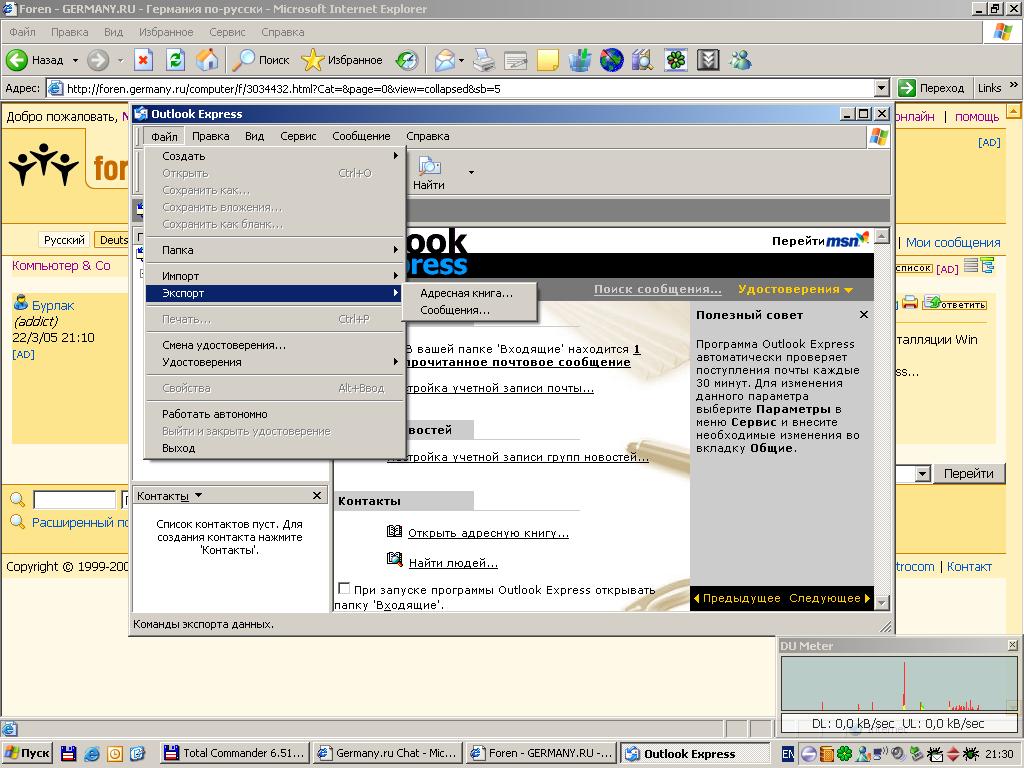This screenshot has height=768, width=1024.
Task: Open the Back button history dropdown arrow
Action: pyautogui.click(x=75, y=60)
